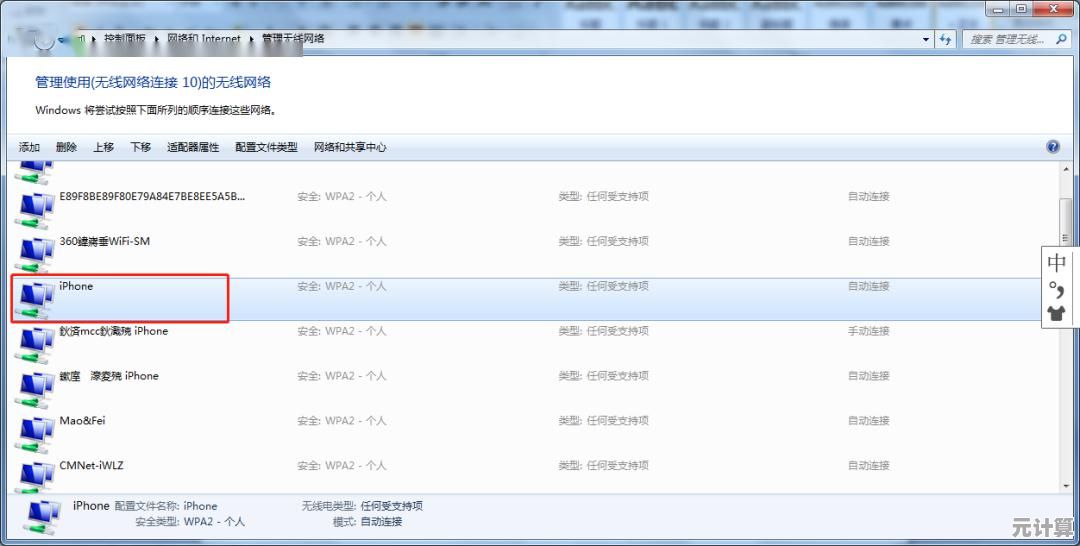Viewport: 1080px width, 546px height.
Task: Expand the address bar history dropdown
Action: (926, 39)
